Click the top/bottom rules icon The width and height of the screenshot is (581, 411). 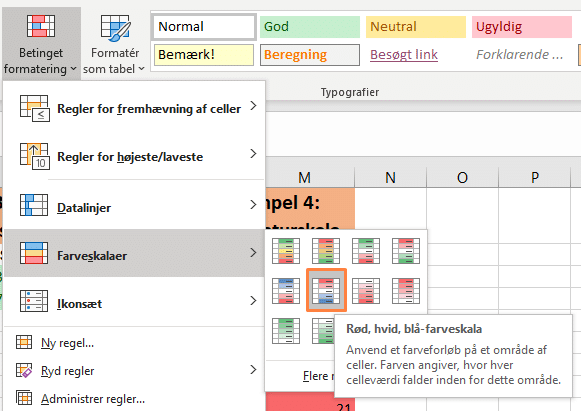pos(34,156)
